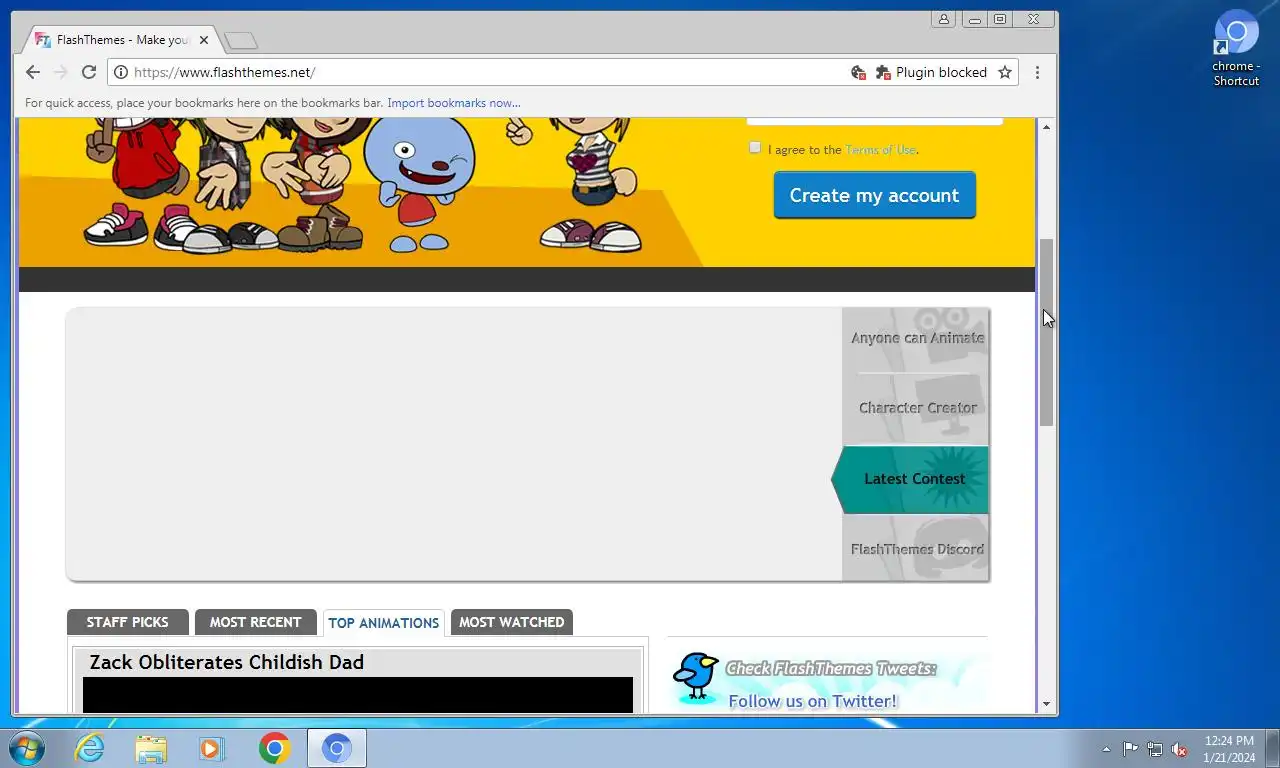This screenshot has width=1280, height=768.
Task: Click the page scrollbar down arrow
Action: pos(1047,704)
